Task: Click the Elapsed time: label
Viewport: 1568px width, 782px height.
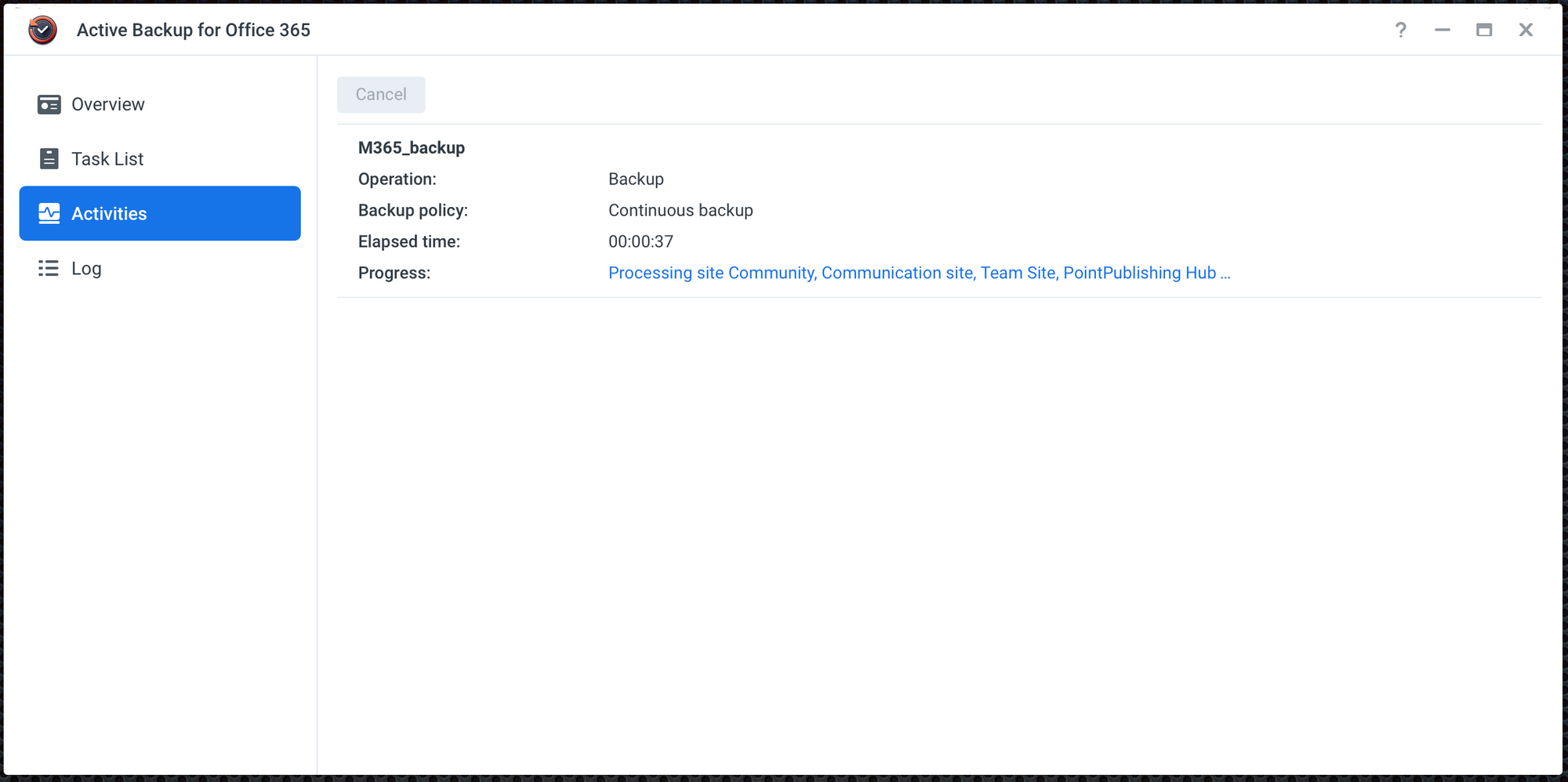Action: (409, 241)
